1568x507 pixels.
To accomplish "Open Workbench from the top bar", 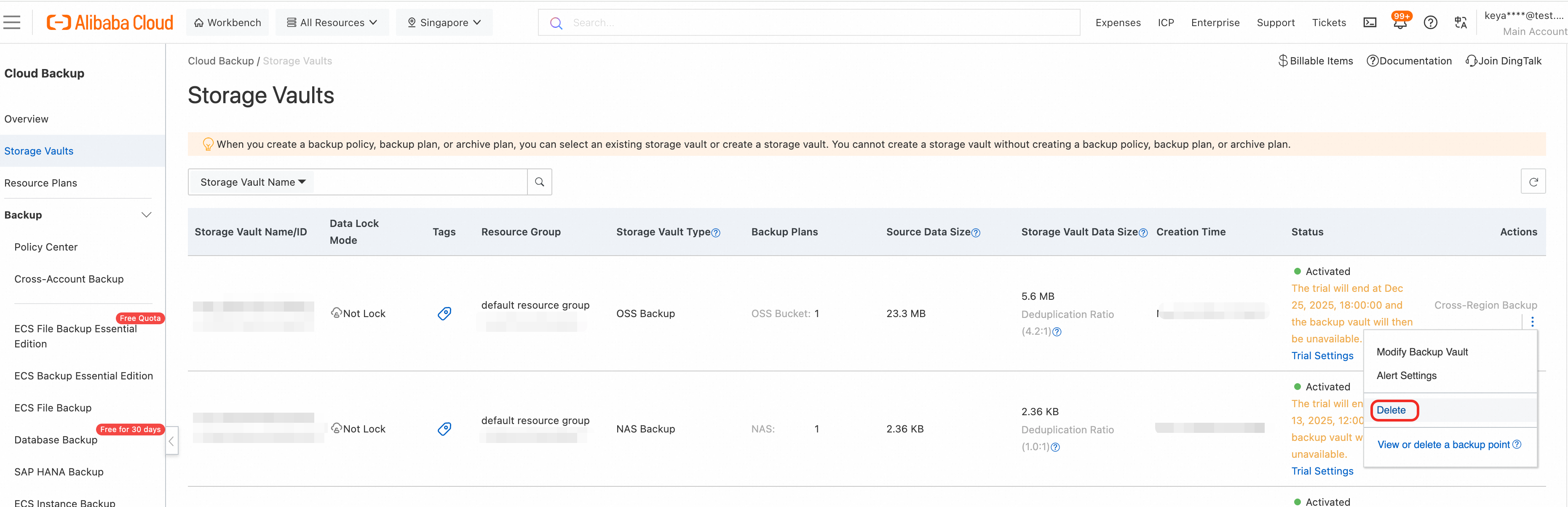I will pyautogui.click(x=227, y=22).
